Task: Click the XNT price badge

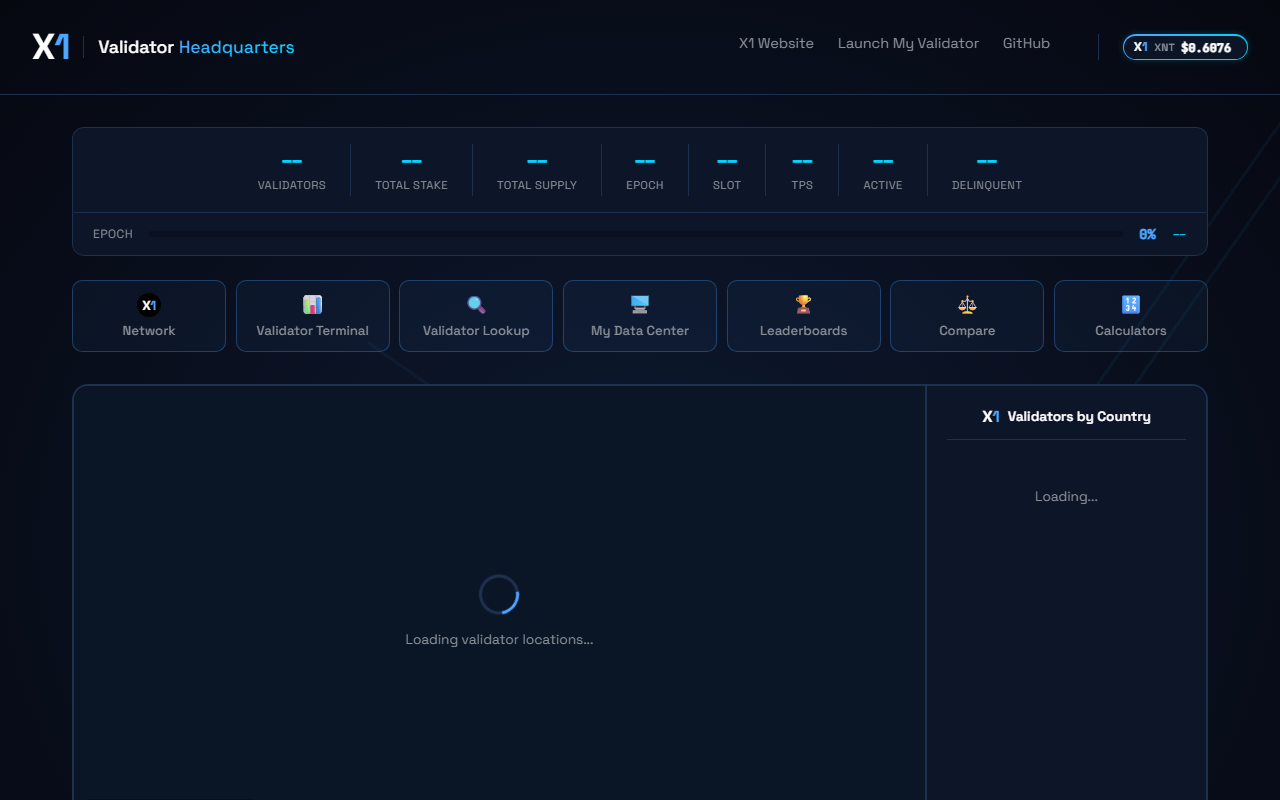Action: (1185, 47)
